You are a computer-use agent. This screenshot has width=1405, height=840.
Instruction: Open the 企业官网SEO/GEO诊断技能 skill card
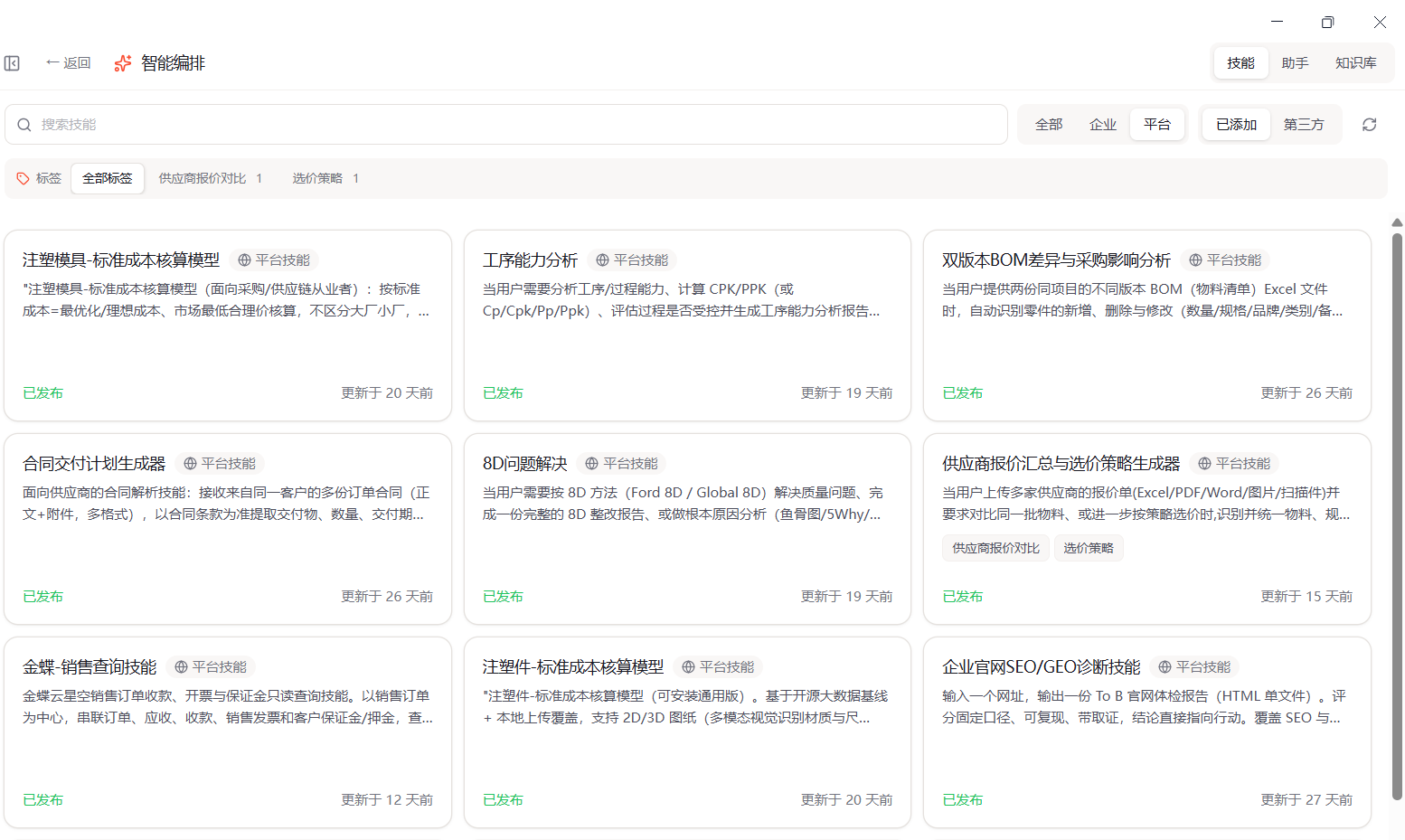[1146, 732]
